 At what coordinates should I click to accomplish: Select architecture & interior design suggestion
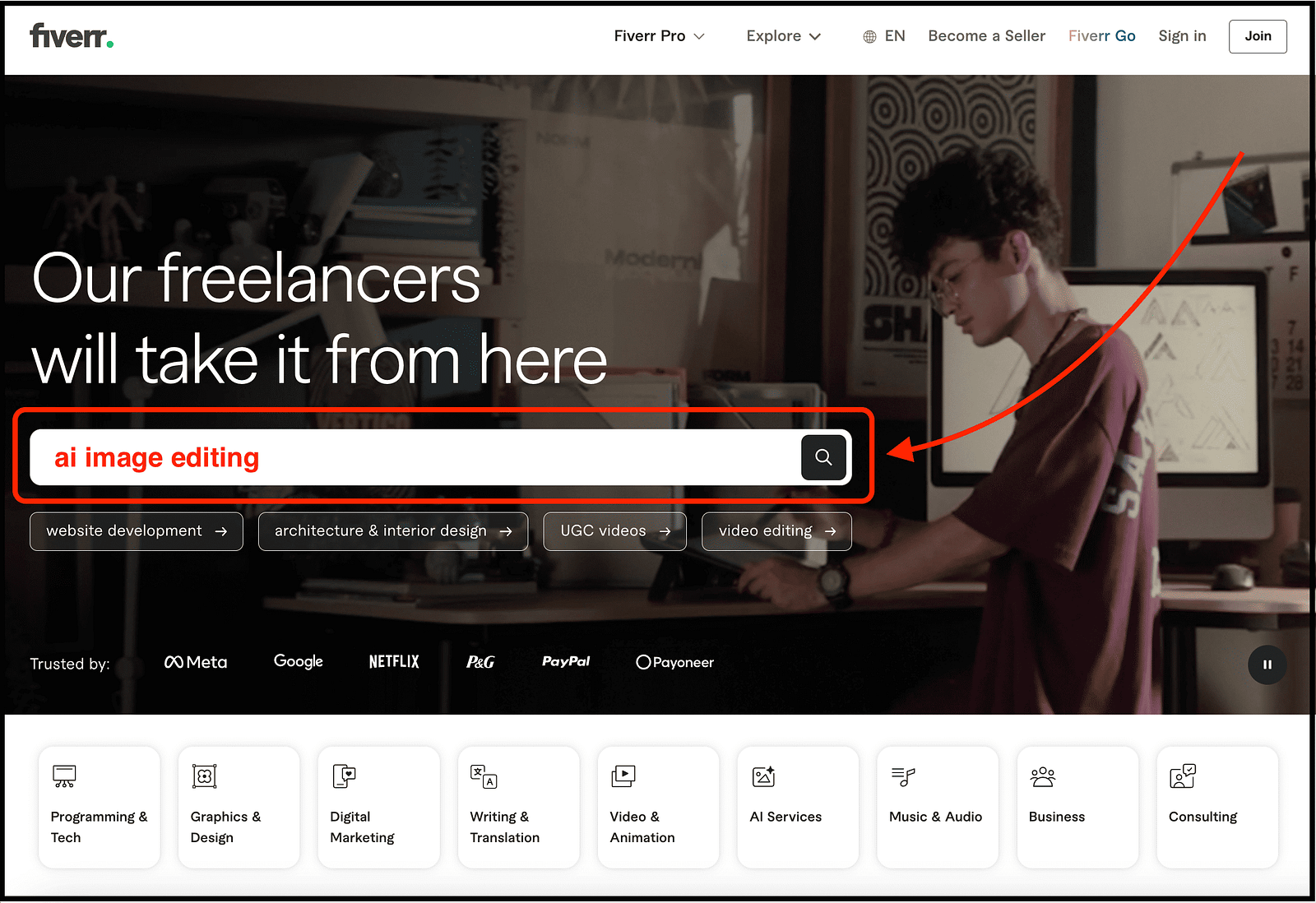pyautogui.click(x=393, y=531)
